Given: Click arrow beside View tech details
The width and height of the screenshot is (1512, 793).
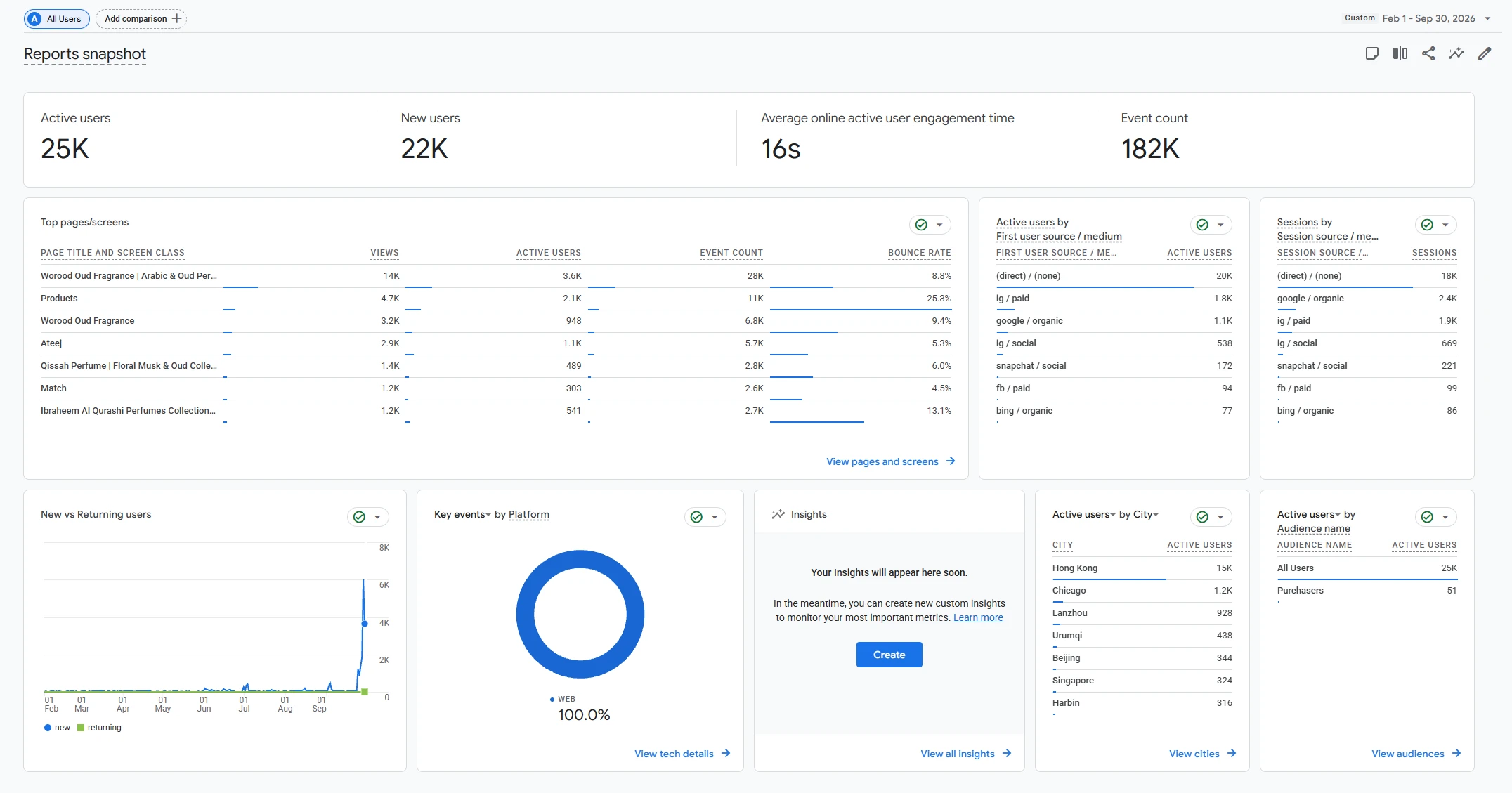Looking at the screenshot, I should pos(726,754).
